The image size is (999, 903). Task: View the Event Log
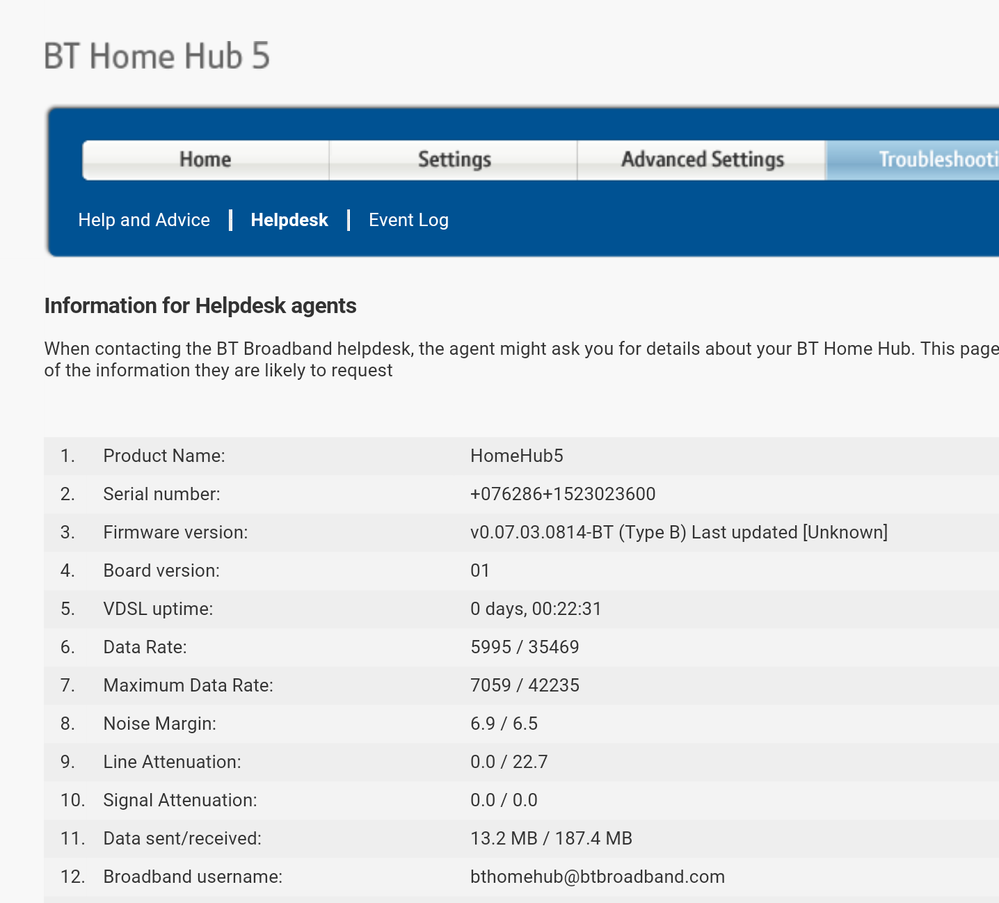(x=408, y=220)
